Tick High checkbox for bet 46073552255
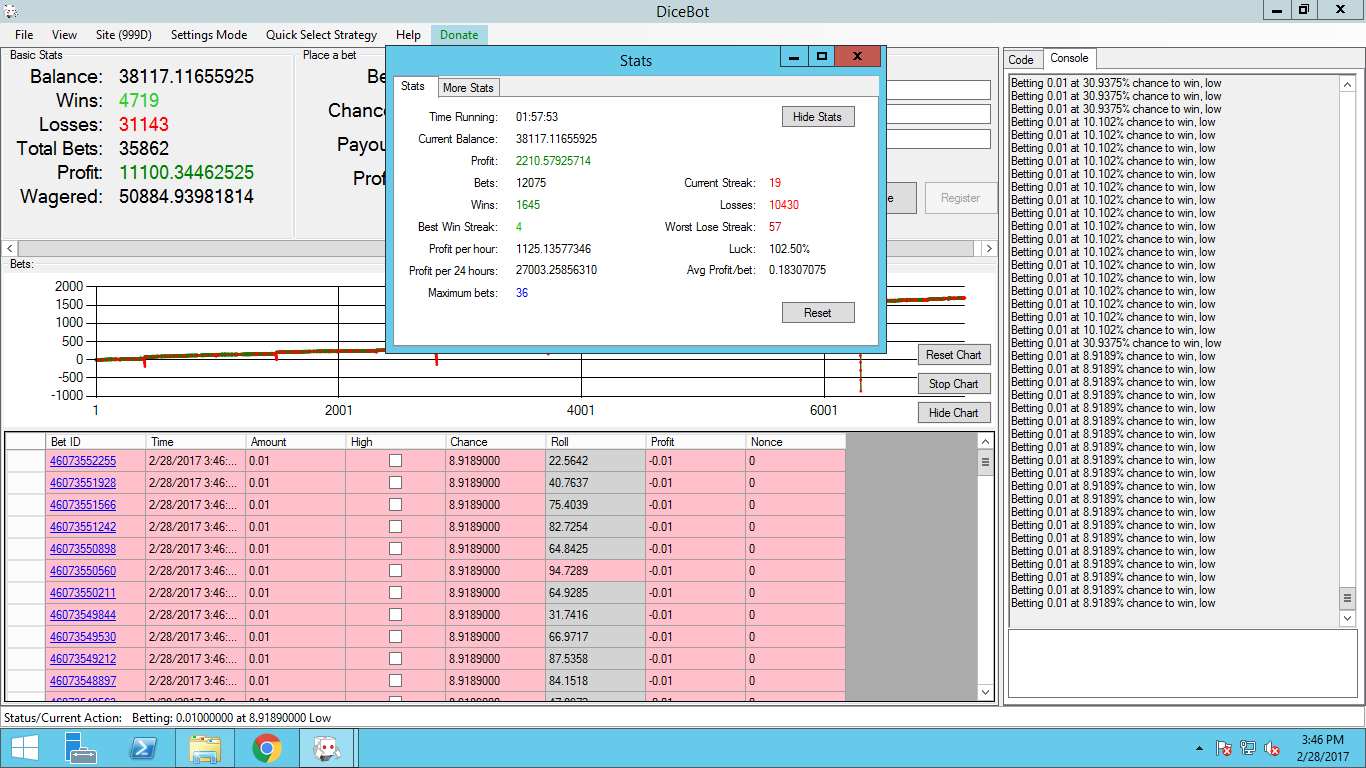Viewport: 1366px width, 768px height. [395, 461]
